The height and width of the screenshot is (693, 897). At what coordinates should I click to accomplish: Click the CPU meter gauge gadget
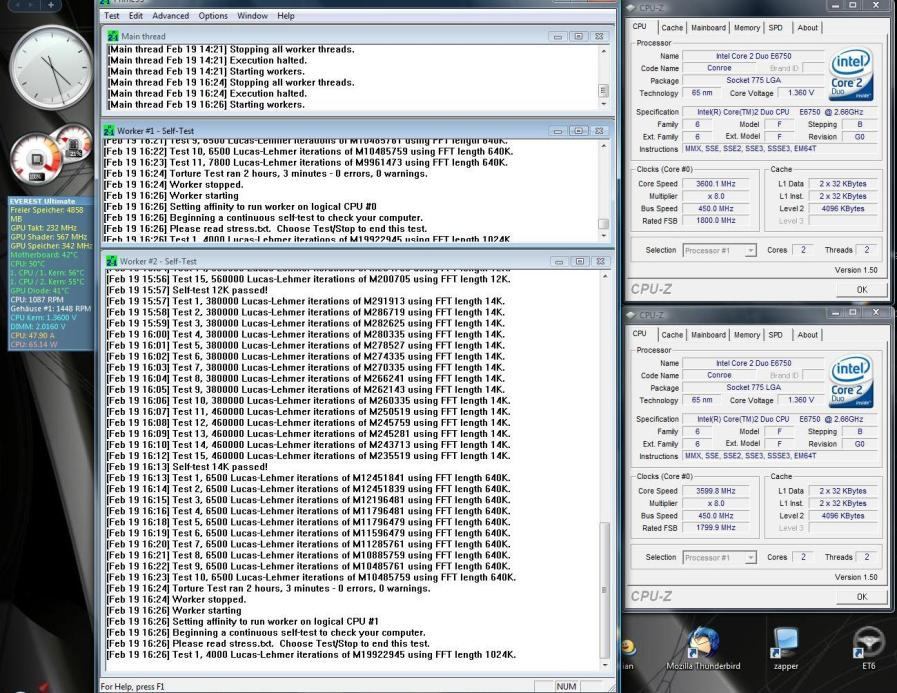coord(37,159)
